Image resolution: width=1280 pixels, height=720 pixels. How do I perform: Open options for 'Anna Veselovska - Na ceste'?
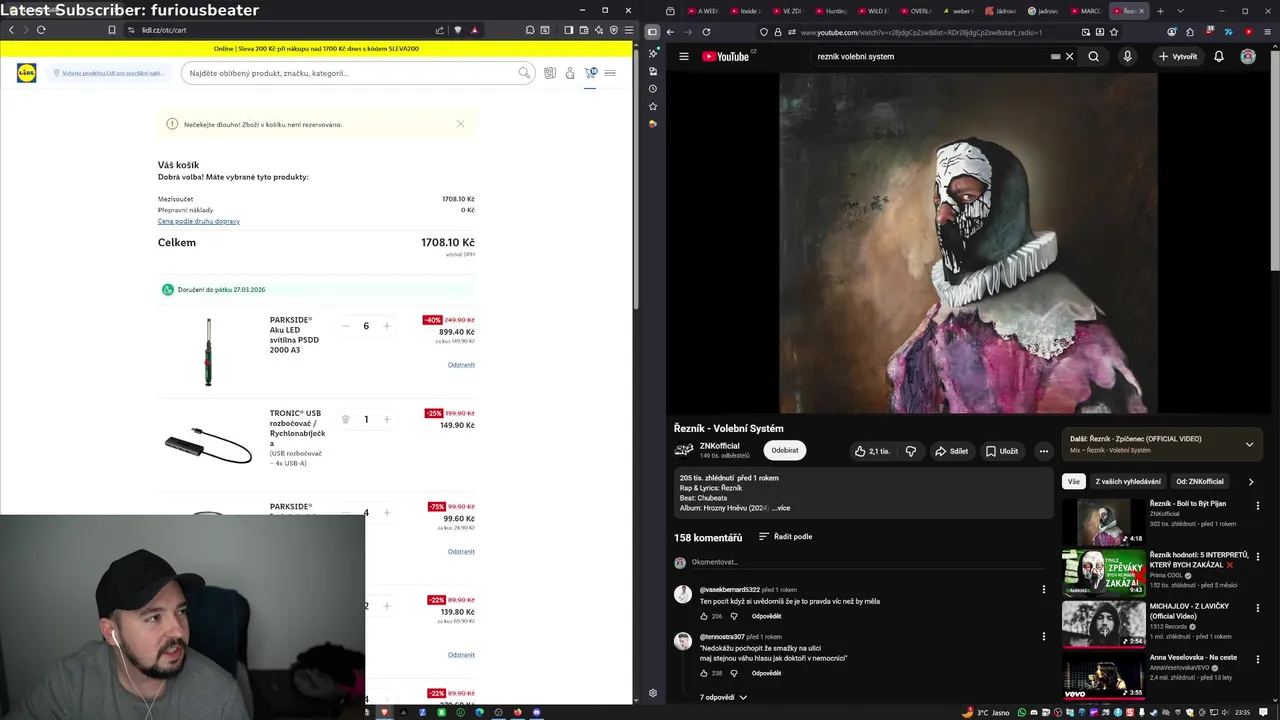click(x=1258, y=659)
